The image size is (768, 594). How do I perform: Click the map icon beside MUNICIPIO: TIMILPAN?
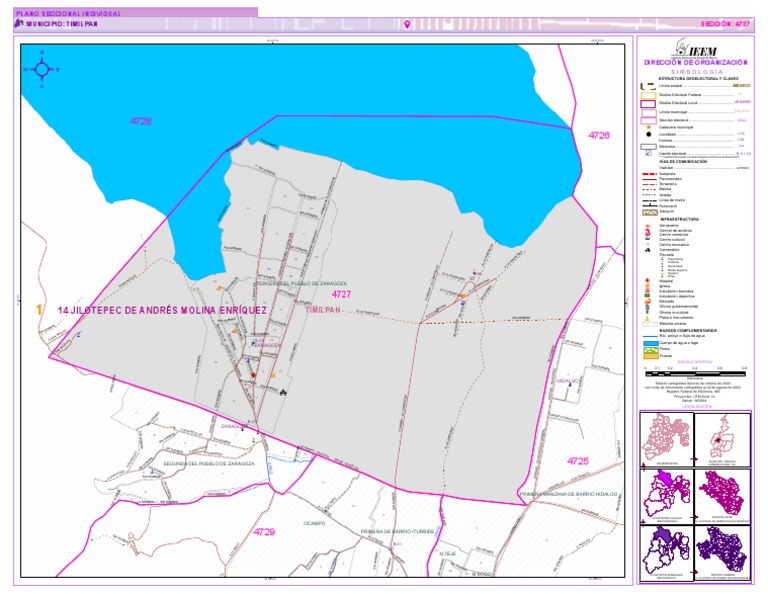point(19,24)
